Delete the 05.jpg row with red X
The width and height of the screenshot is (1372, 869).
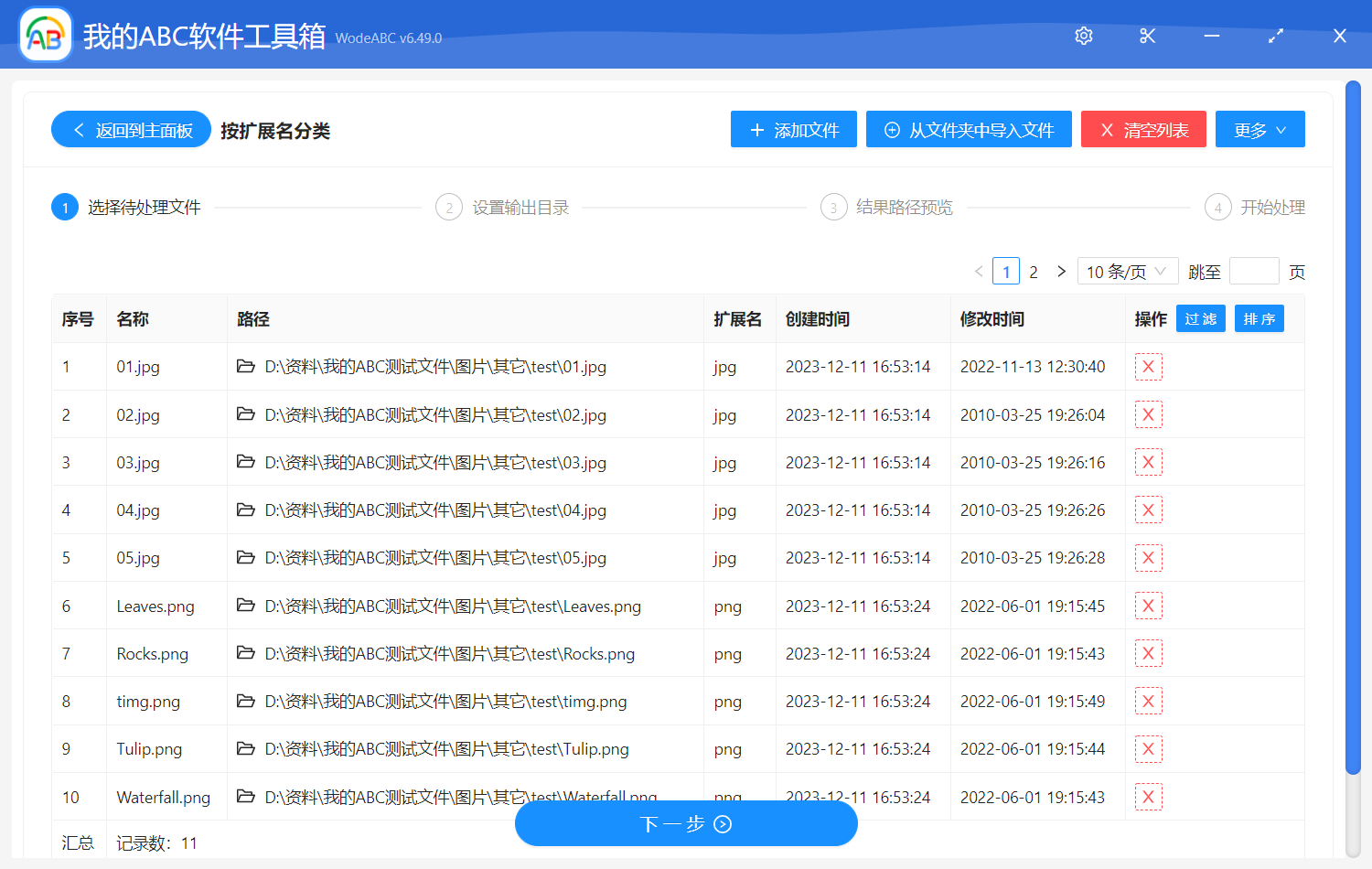pyautogui.click(x=1148, y=558)
